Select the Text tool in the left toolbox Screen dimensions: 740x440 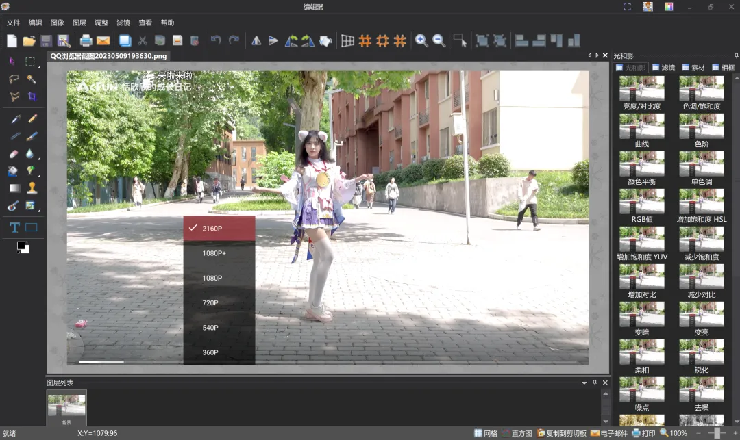pos(14,228)
